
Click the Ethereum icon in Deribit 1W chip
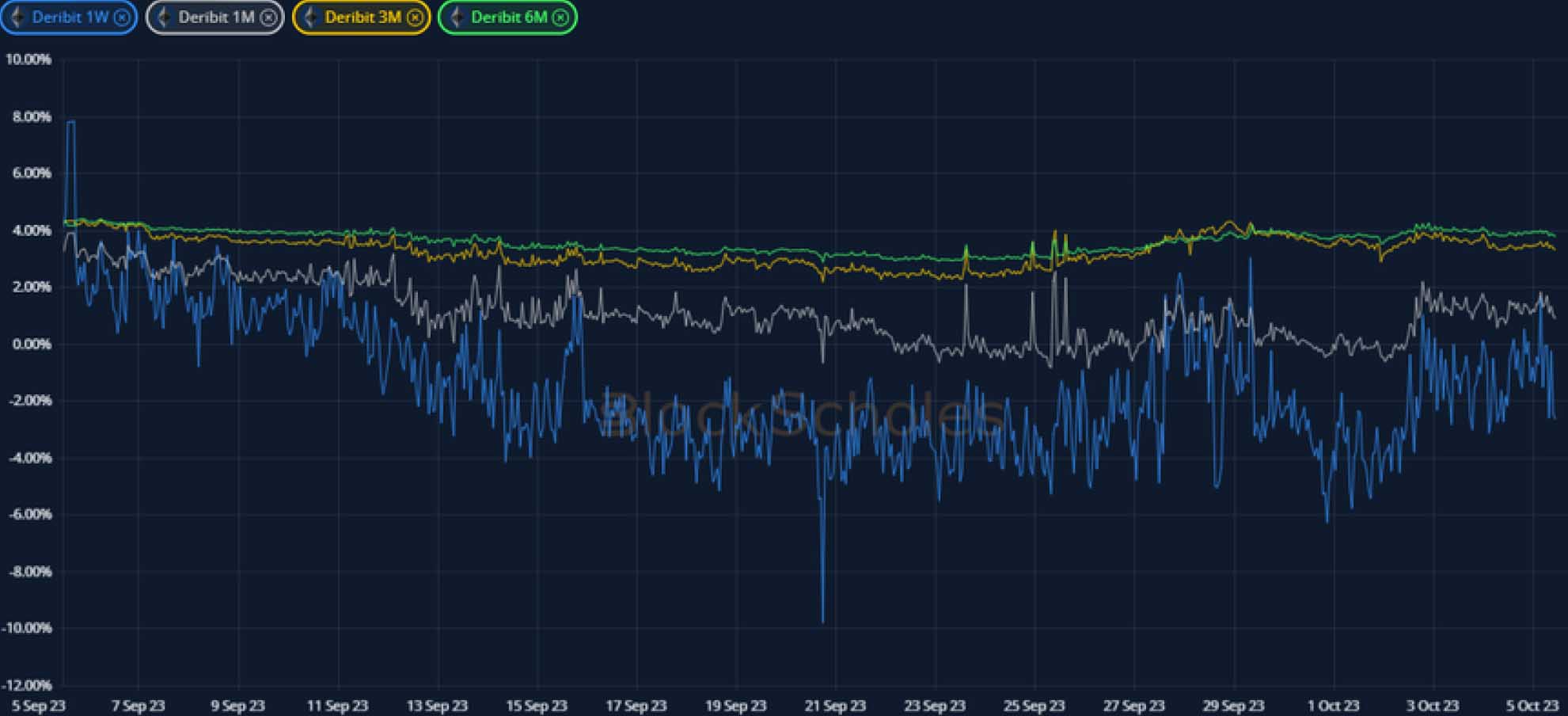tap(17, 17)
